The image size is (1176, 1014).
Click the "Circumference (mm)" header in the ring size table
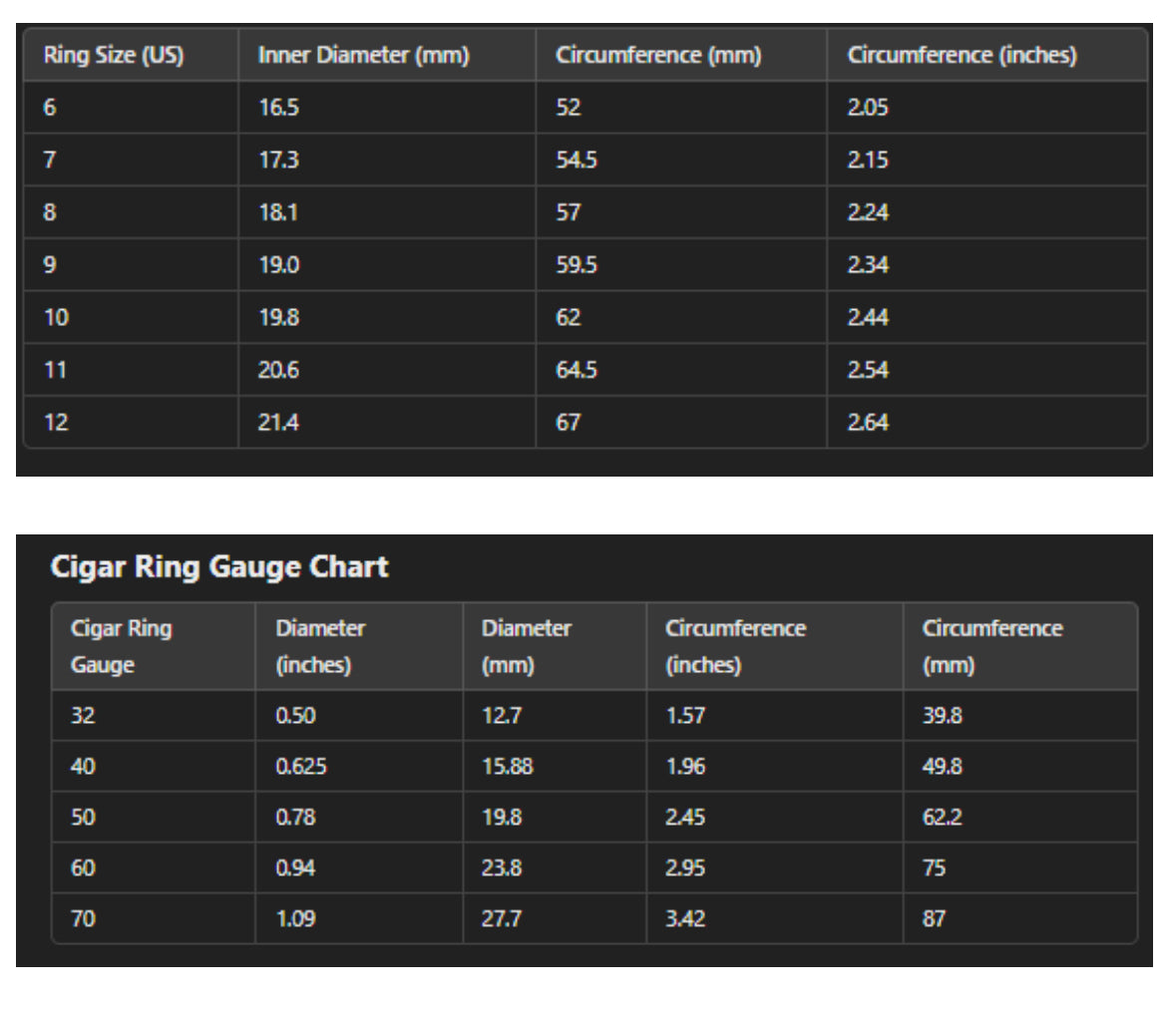pos(657,55)
